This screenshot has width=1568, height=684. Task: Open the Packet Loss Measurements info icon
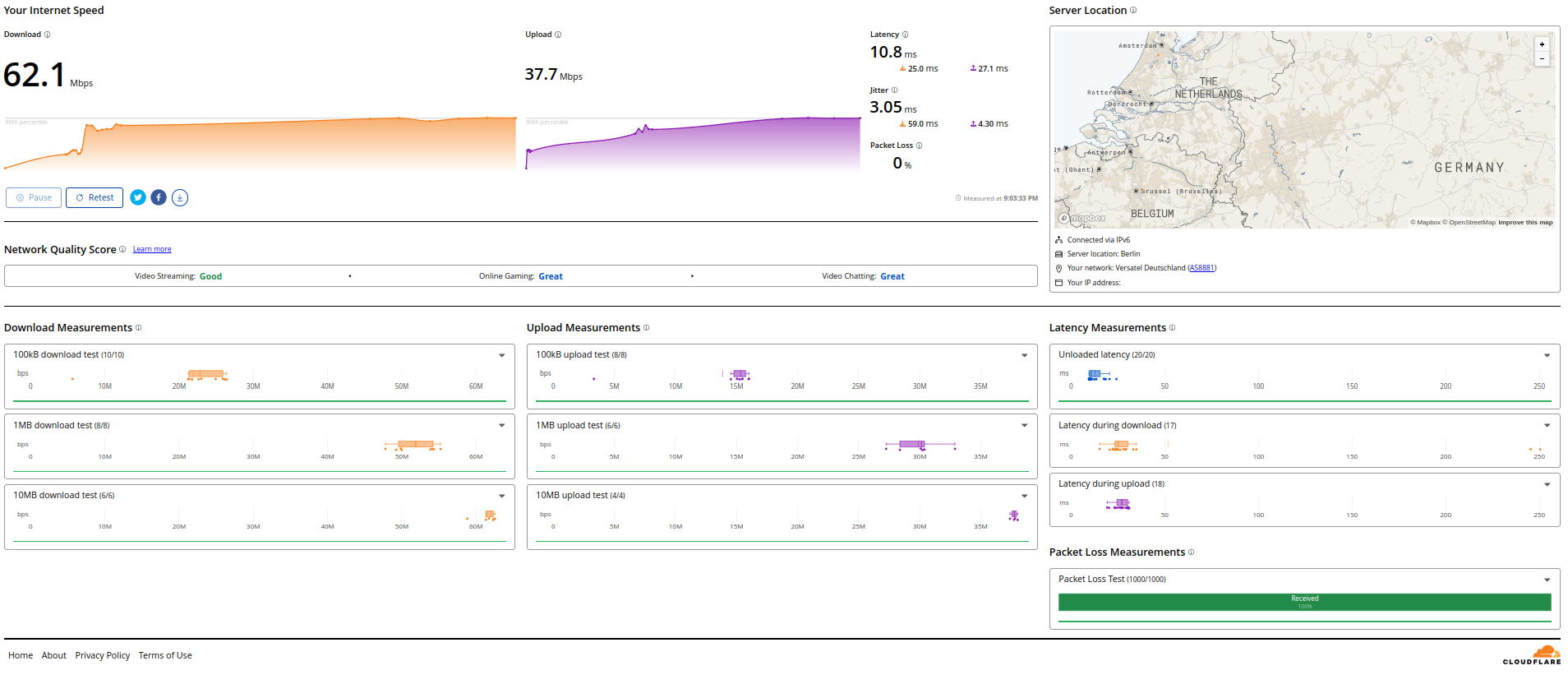coord(1191,552)
